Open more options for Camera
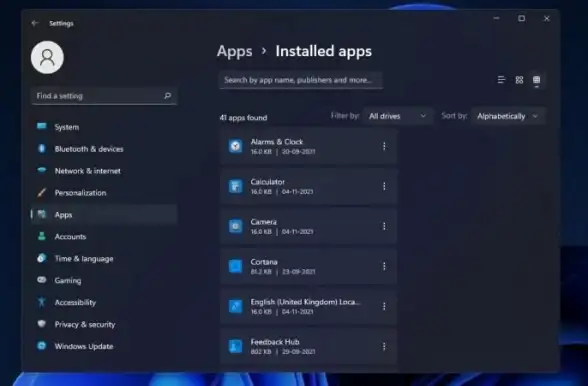 [x=384, y=226]
